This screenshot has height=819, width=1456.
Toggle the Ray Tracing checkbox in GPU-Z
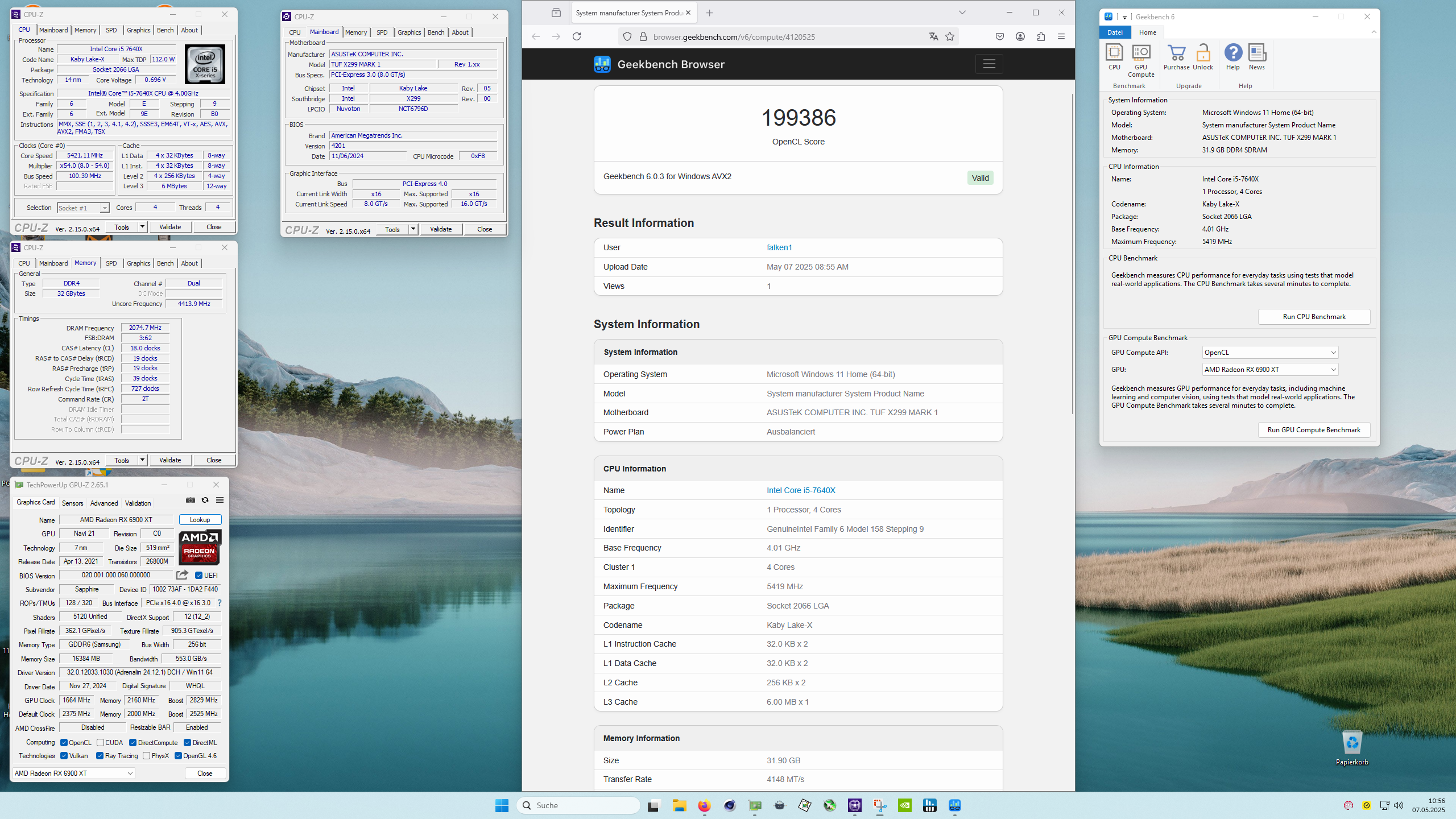[100, 756]
